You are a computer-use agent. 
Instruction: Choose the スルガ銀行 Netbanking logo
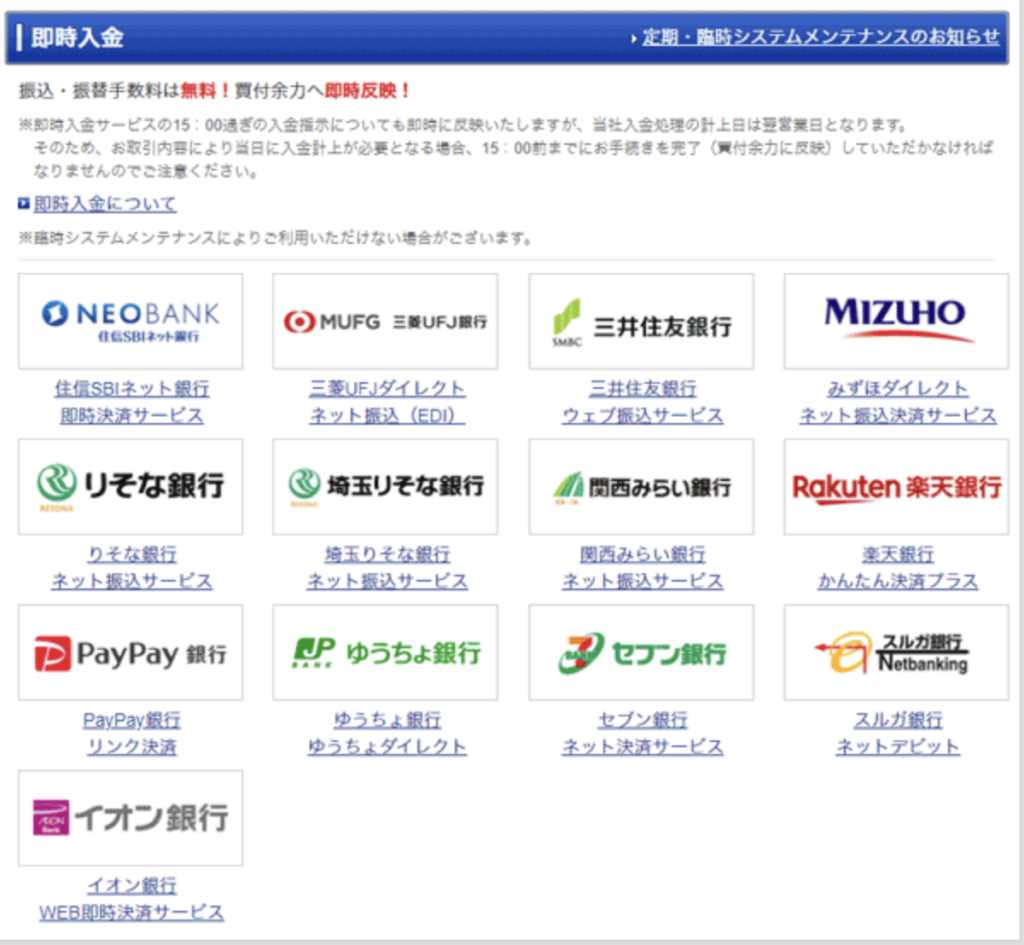[x=897, y=652]
